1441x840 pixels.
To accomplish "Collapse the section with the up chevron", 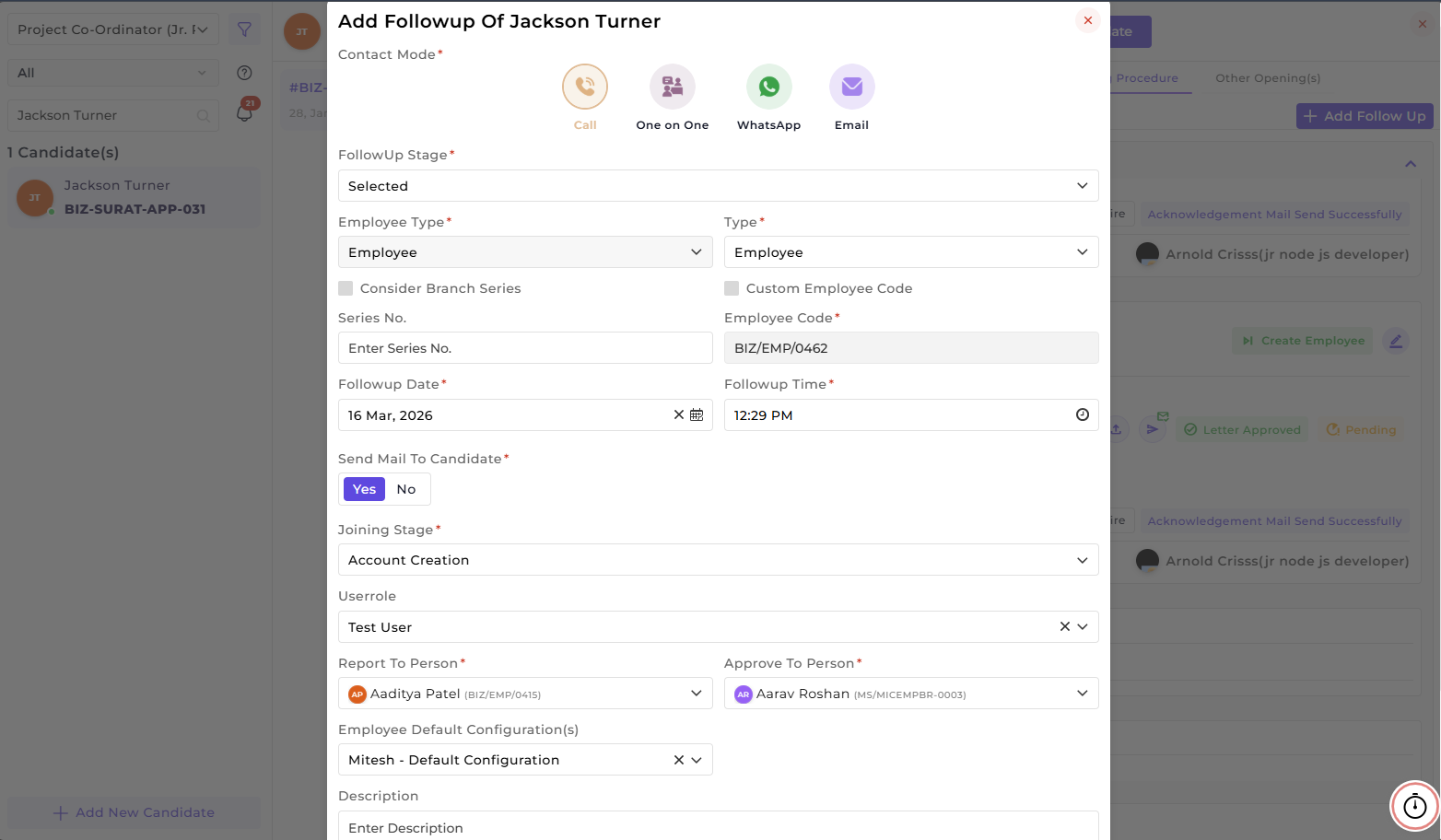I will point(1411,164).
